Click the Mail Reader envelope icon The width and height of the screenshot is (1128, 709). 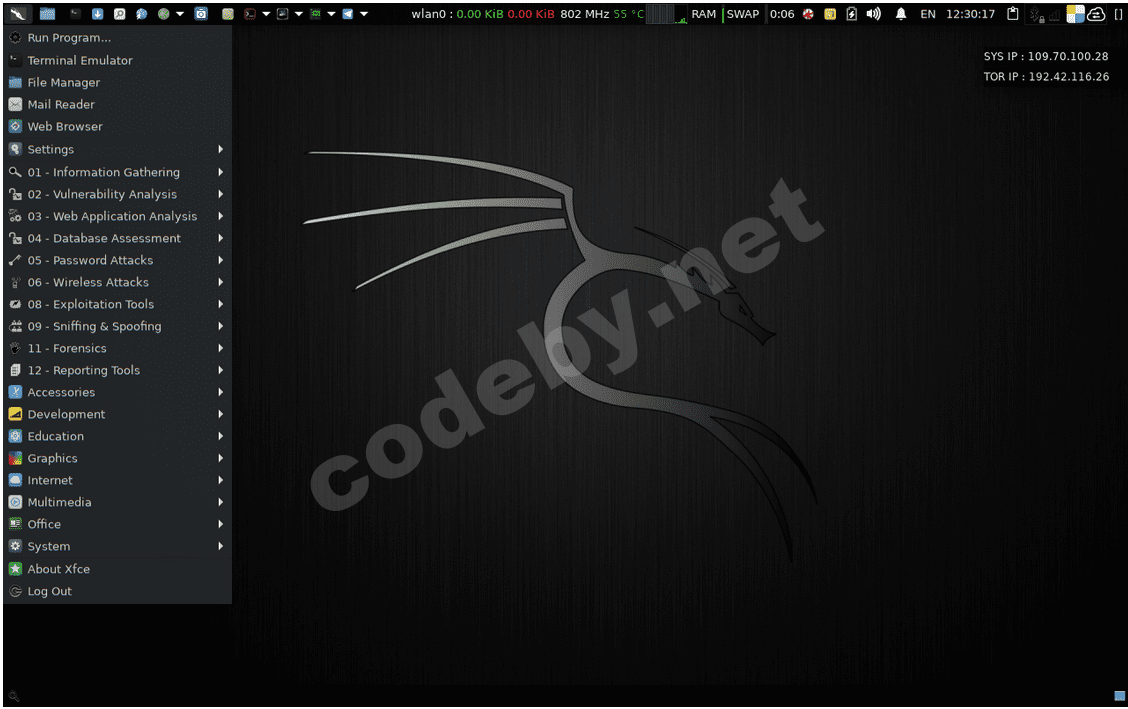(x=15, y=104)
